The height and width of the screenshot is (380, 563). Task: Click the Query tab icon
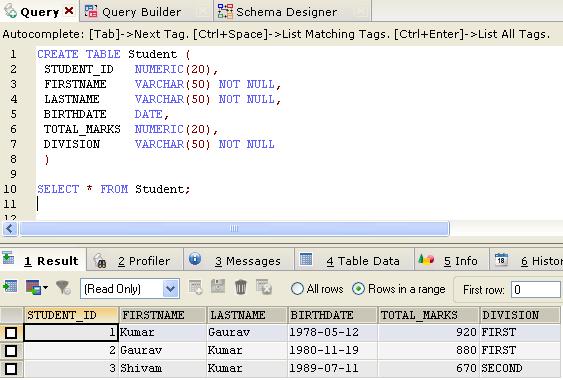click(x=10, y=11)
